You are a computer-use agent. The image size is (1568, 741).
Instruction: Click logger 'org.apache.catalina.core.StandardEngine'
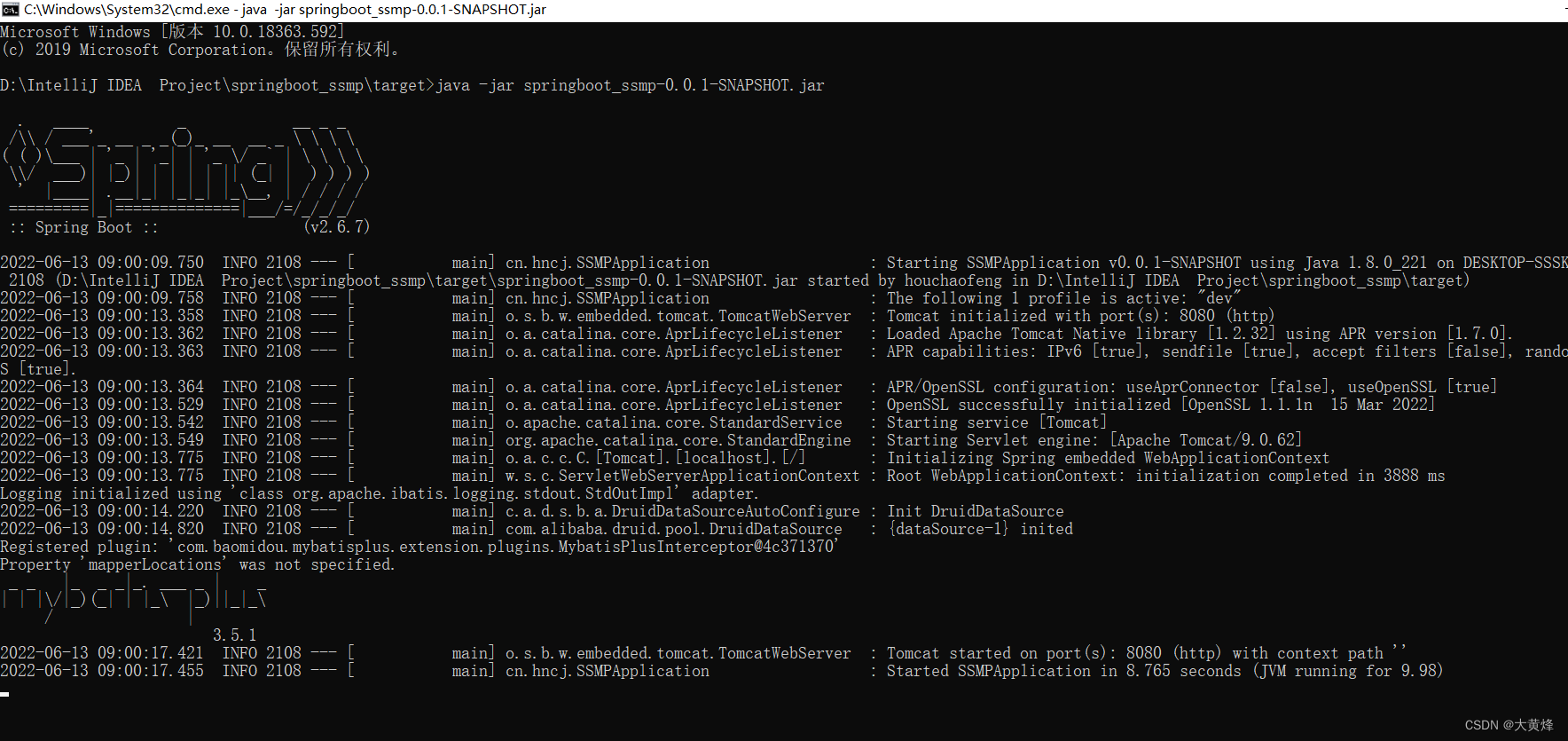[x=678, y=440]
